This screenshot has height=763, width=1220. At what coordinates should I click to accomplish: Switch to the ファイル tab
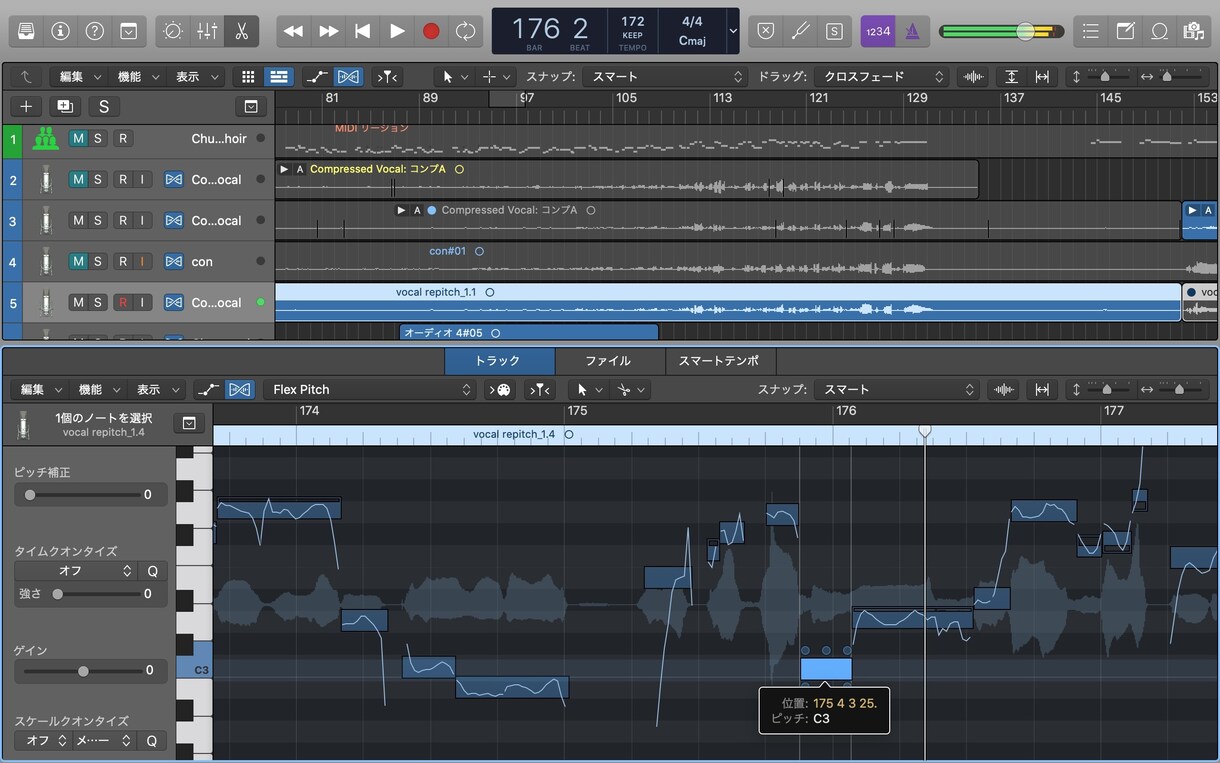[x=608, y=361]
